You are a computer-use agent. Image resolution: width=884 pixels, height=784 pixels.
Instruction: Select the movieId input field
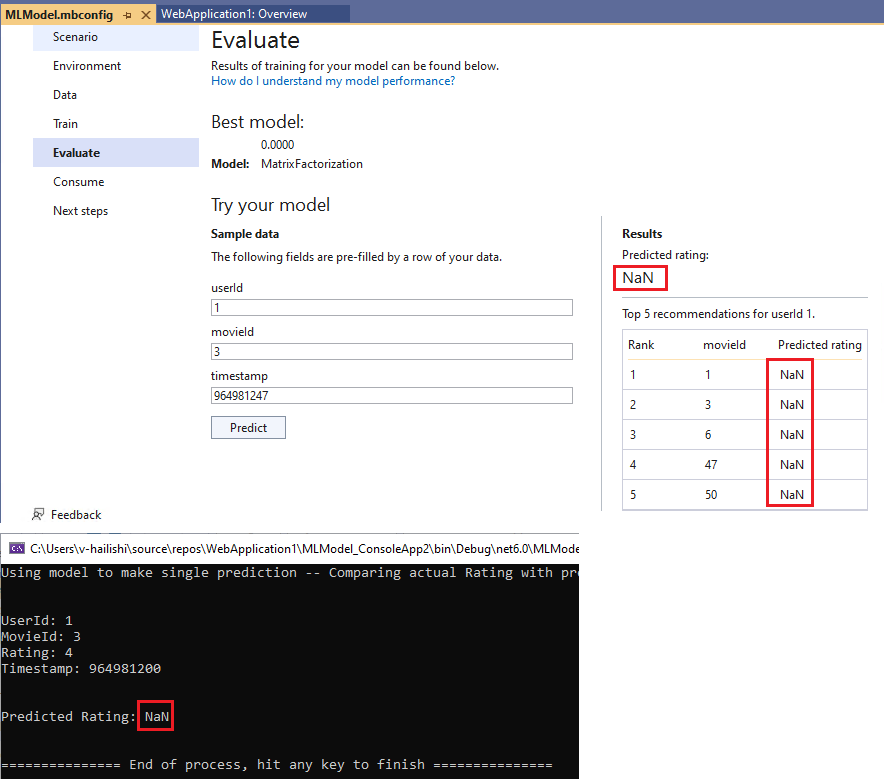coord(392,351)
